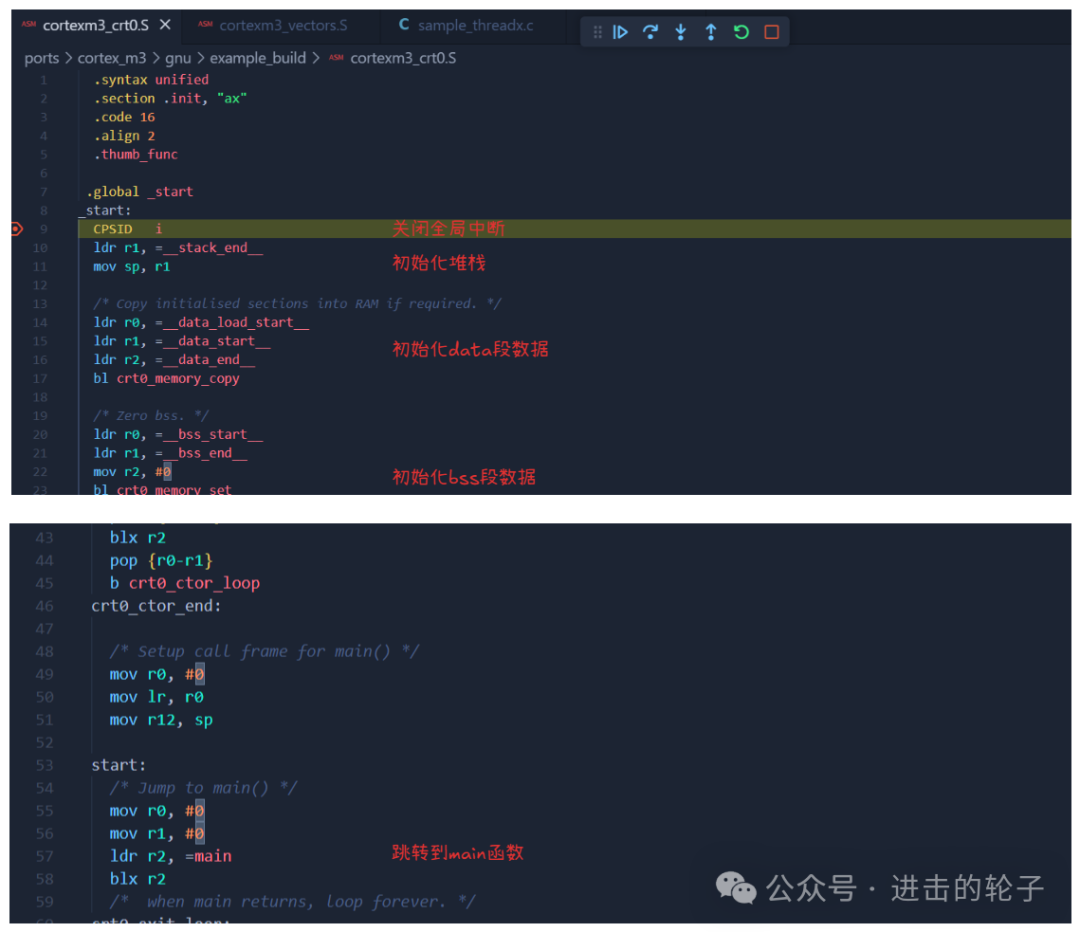Grab the debug toolbar drag handle
1080x932 pixels.
(x=597, y=32)
